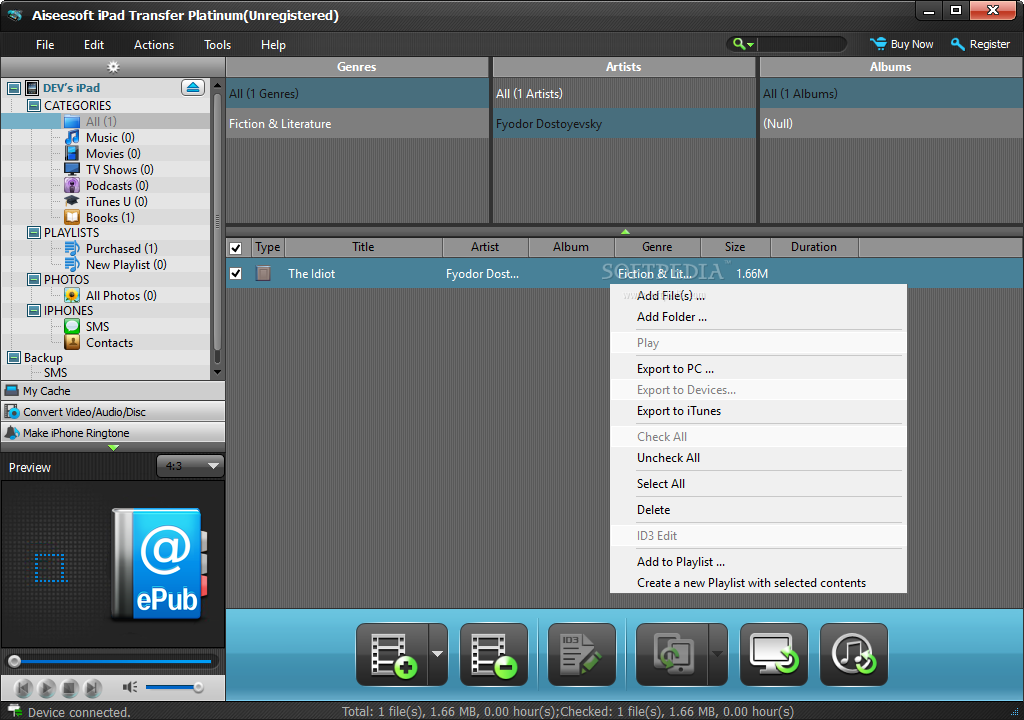1024x720 pixels.
Task: Click the Add files toolbar button
Action: pyautogui.click(x=392, y=655)
